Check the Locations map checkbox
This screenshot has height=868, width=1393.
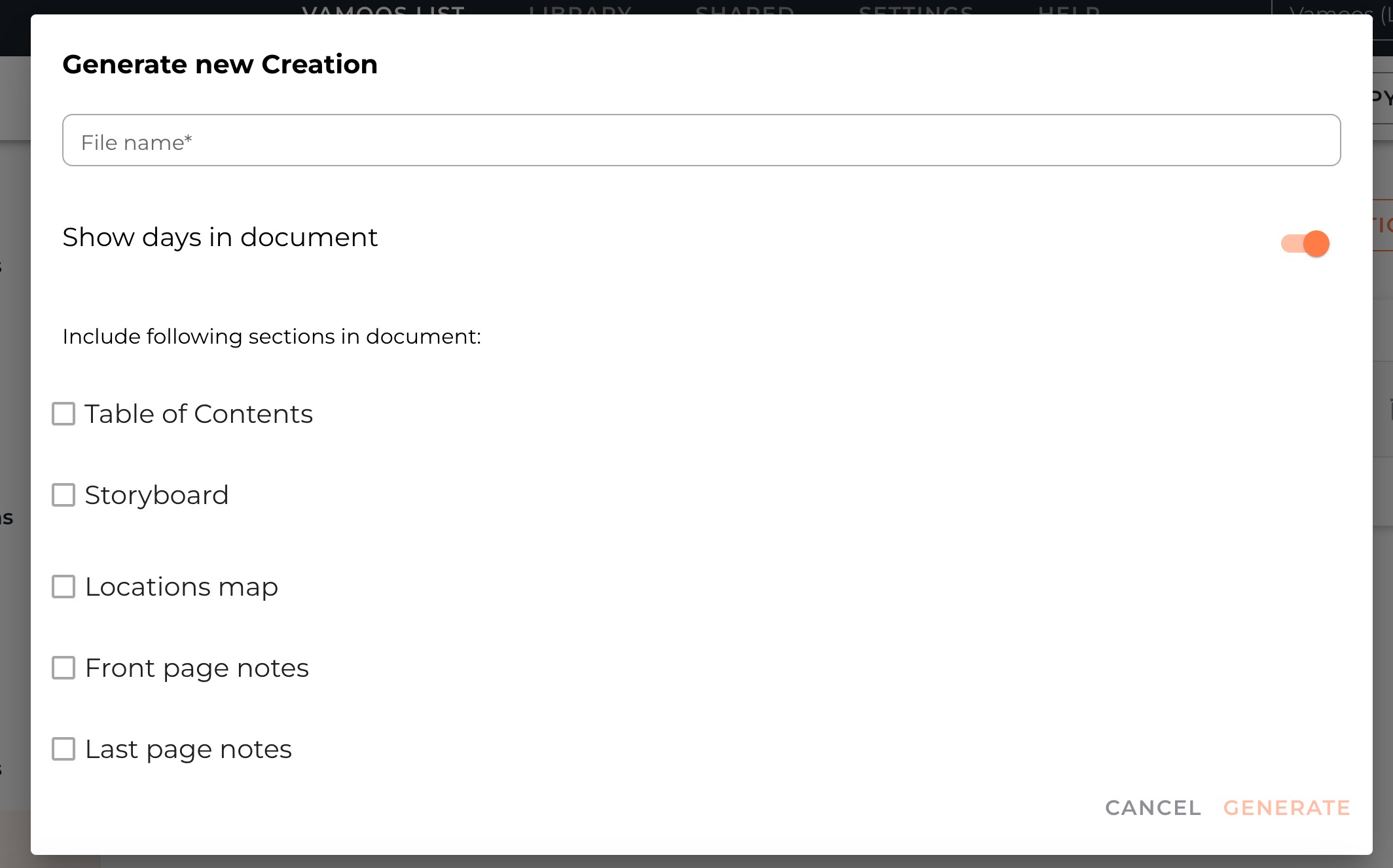[63, 587]
